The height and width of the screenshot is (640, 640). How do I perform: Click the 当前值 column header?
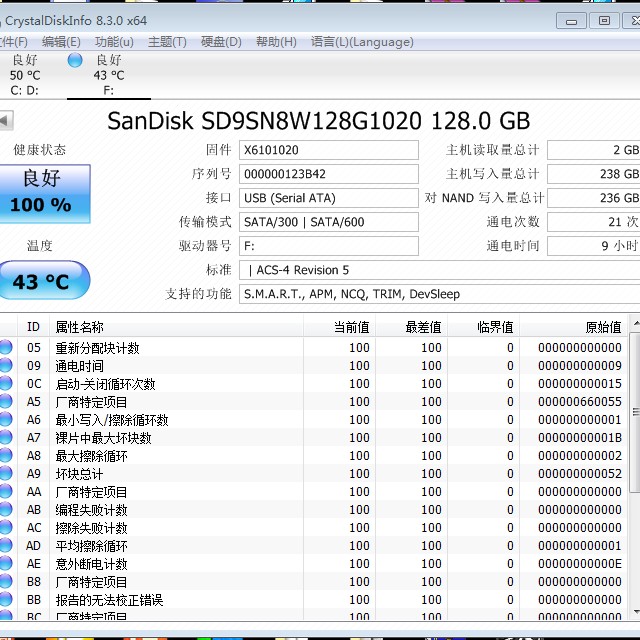339,327
